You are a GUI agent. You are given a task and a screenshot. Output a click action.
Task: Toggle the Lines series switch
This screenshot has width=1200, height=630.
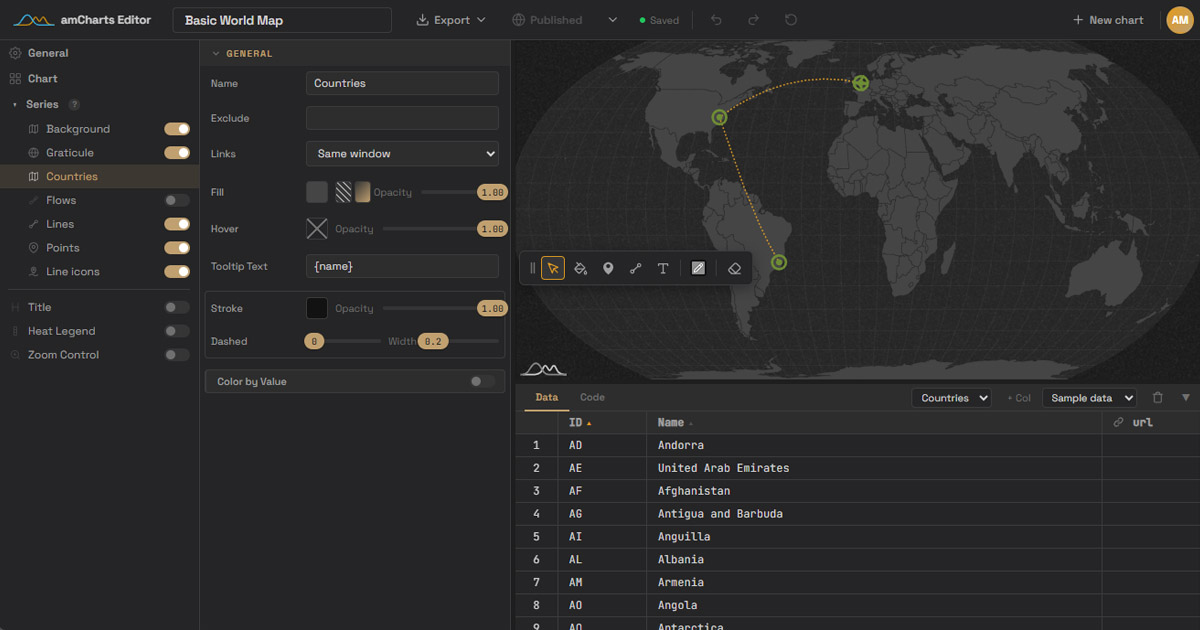pos(177,224)
